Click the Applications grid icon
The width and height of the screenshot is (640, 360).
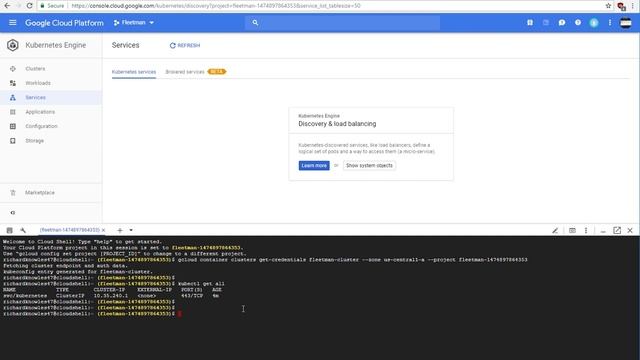(x=13, y=112)
